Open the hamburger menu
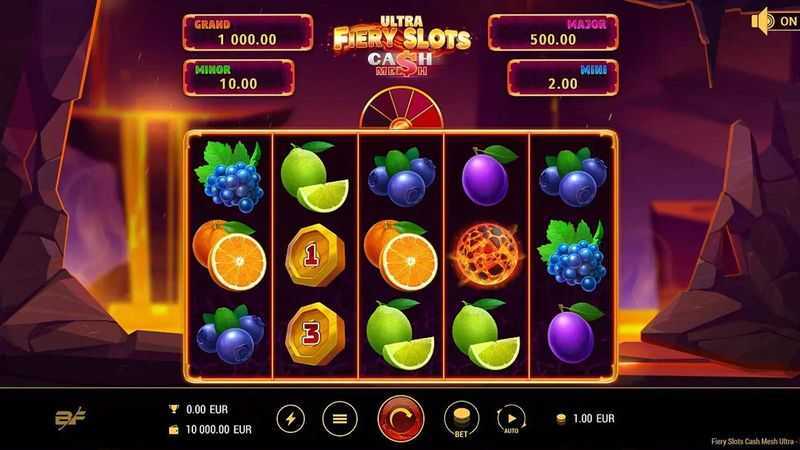The width and height of the screenshot is (800, 450). 340,419
